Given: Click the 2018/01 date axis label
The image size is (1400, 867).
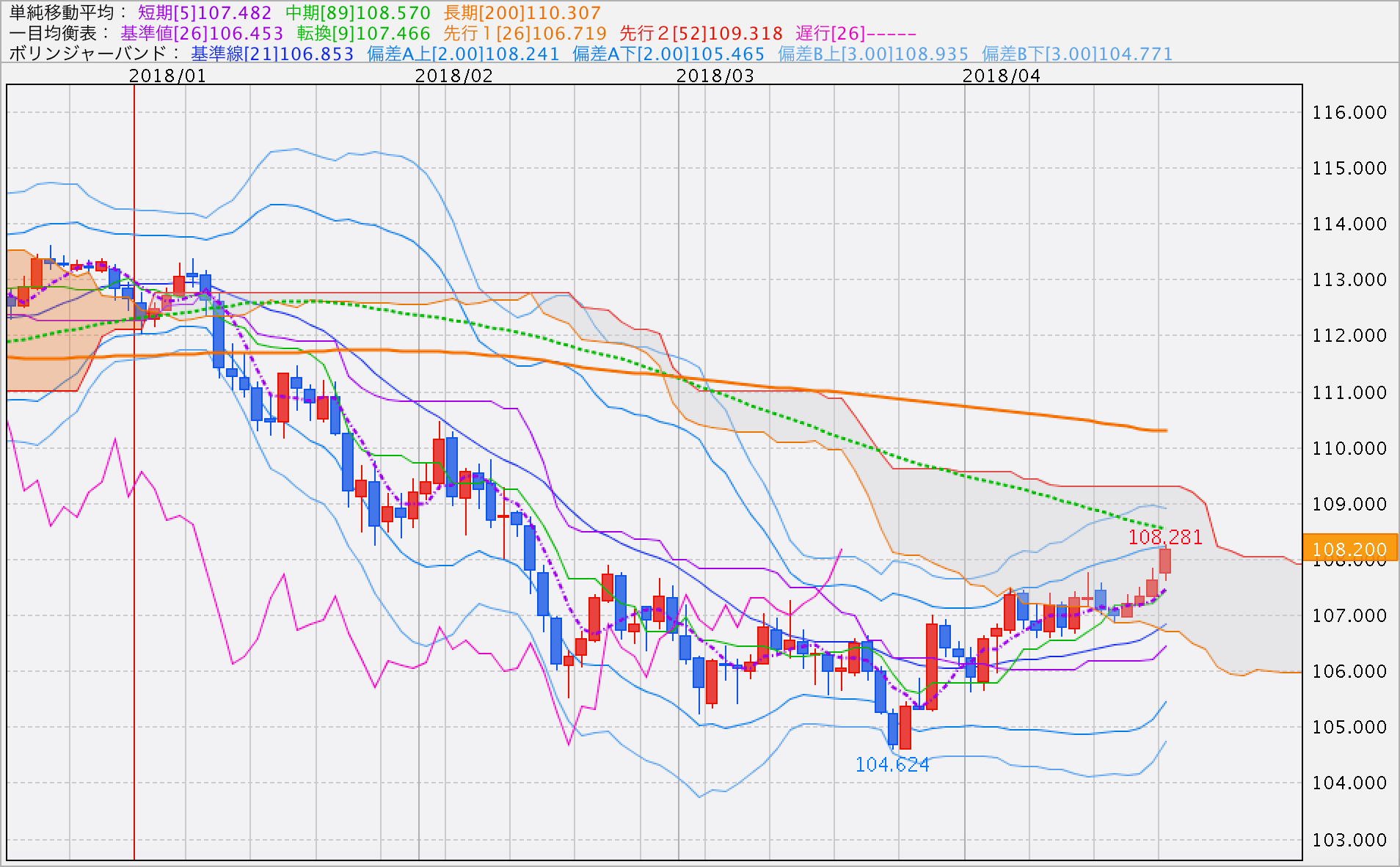Looking at the screenshot, I should 168,76.
